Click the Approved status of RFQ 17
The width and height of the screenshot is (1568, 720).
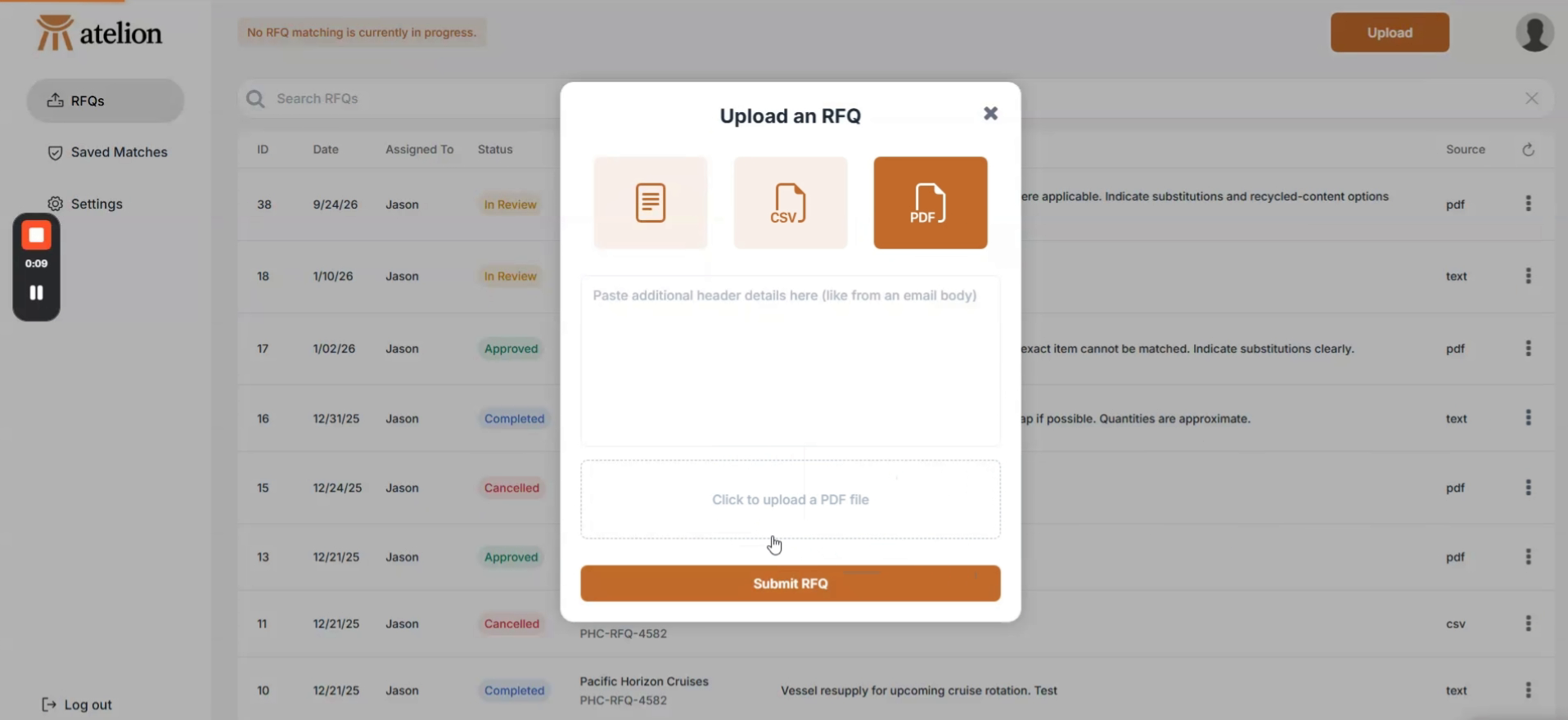[511, 349]
